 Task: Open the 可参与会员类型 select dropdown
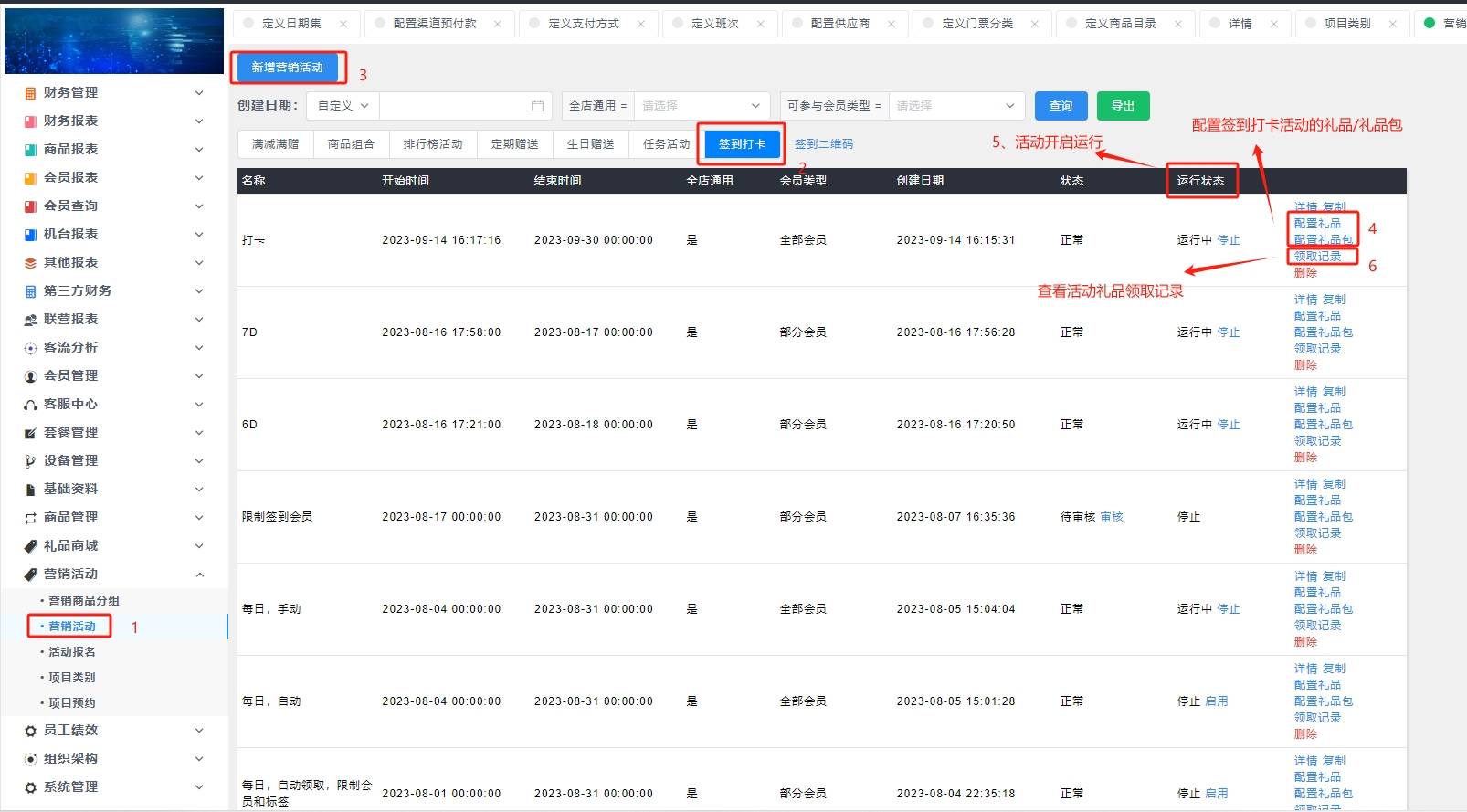tap(955, 106)
